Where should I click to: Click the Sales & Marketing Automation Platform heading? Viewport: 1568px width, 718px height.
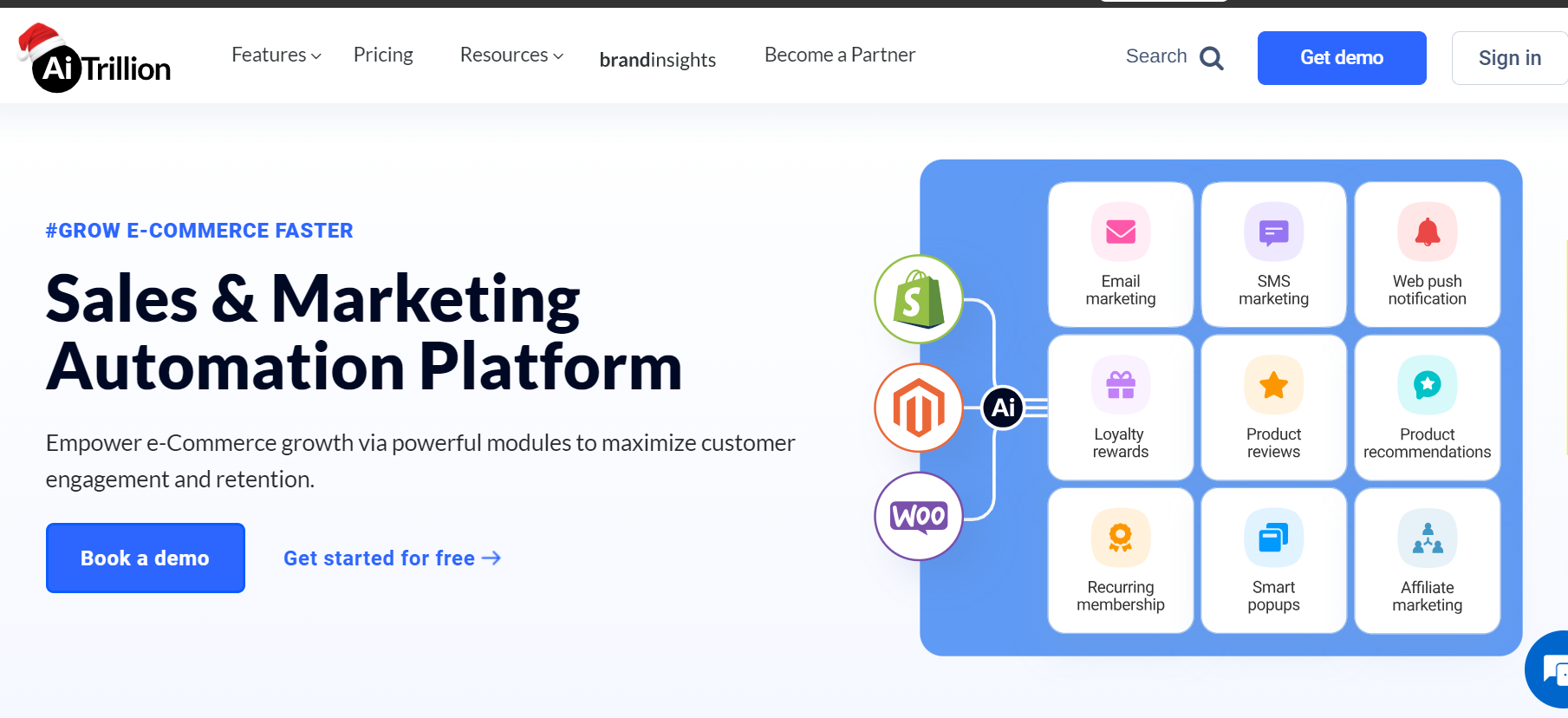coord(364,333)
